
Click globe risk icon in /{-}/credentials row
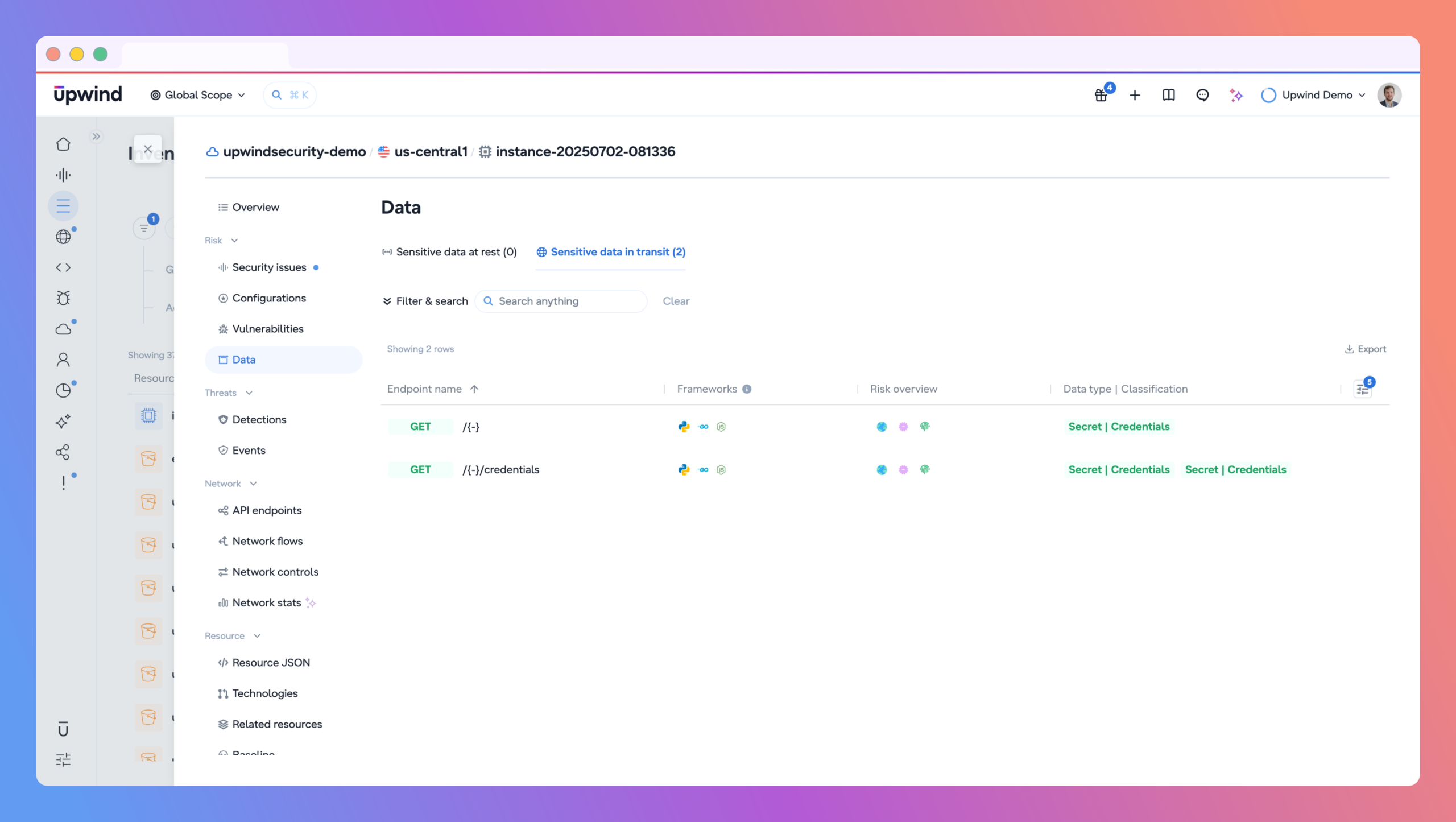(x=882, y=470)
